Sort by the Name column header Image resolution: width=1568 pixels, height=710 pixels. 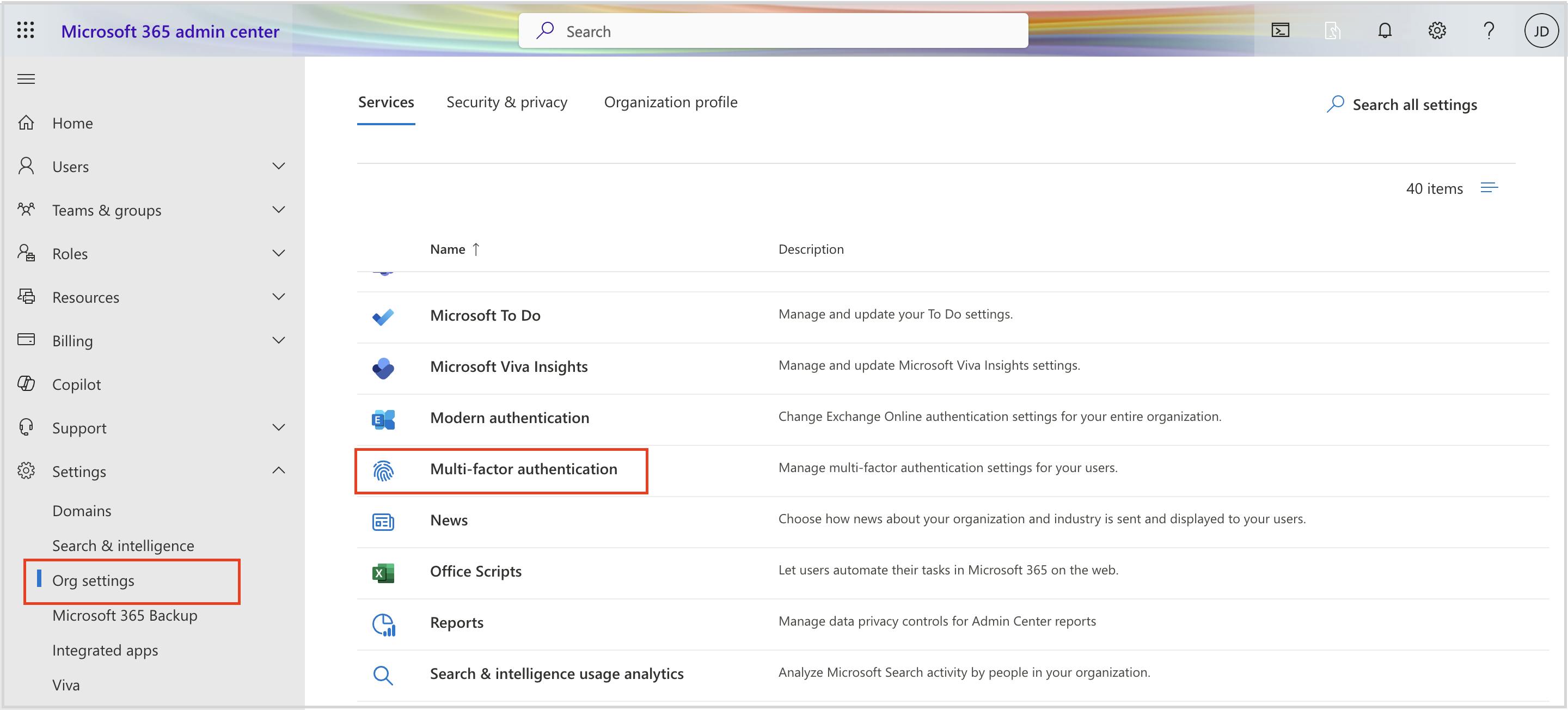pos(455,249)
